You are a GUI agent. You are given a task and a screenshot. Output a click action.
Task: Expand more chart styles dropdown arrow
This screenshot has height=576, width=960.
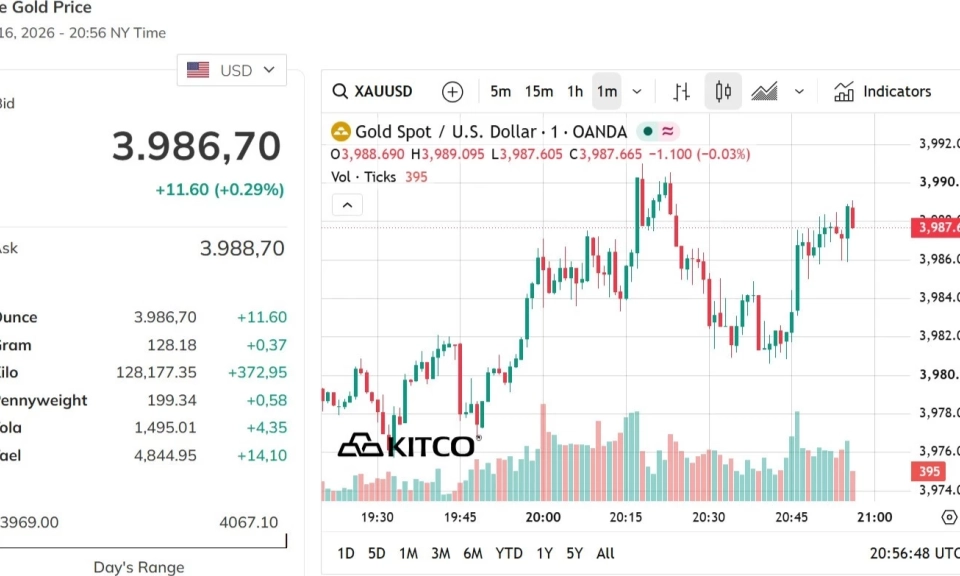point(799,92)
